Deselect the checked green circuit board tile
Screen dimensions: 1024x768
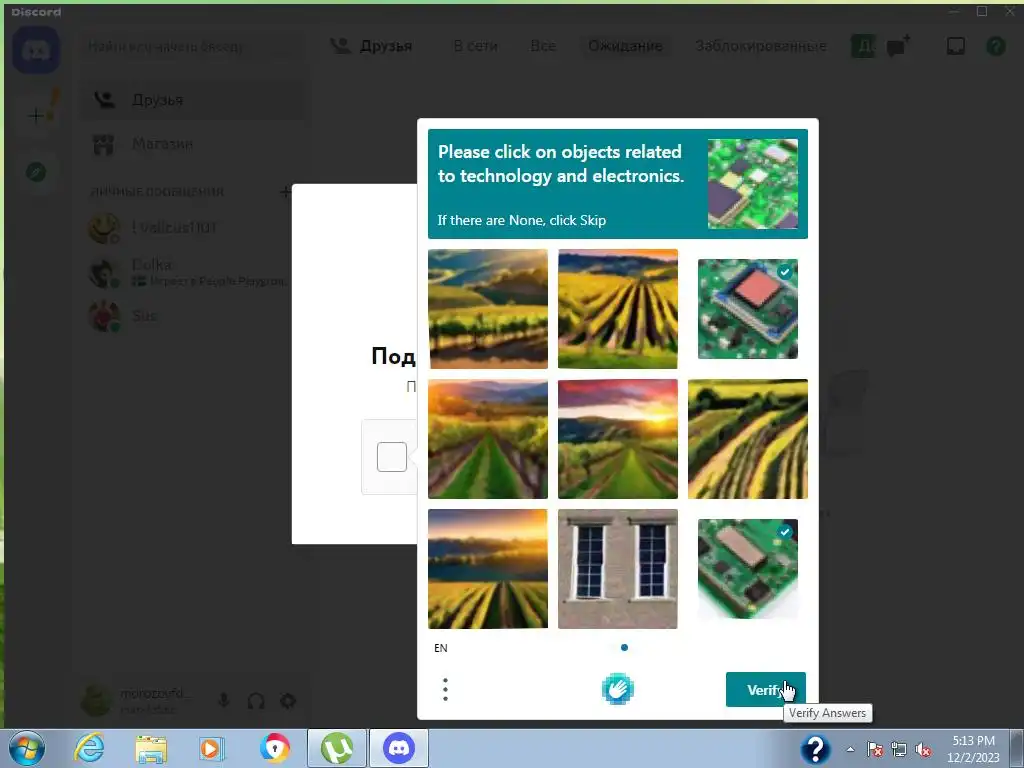(x=748, y=569)
